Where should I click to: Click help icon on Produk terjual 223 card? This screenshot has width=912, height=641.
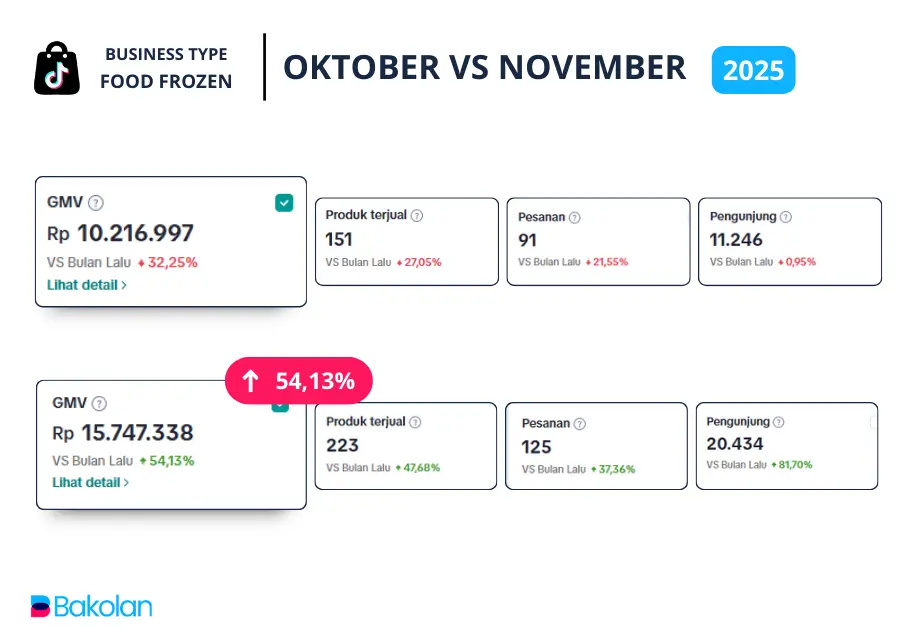pos(415,422)
